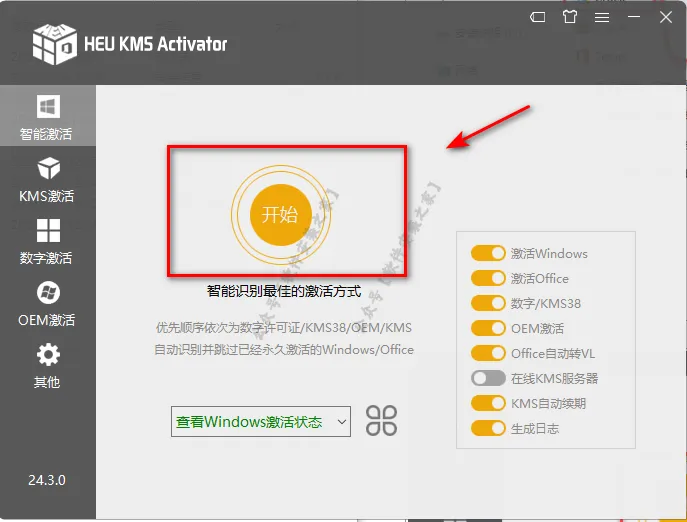The image size is (687, 522).
Task: Click the orange 开始 start button
Action: [280, 214]
